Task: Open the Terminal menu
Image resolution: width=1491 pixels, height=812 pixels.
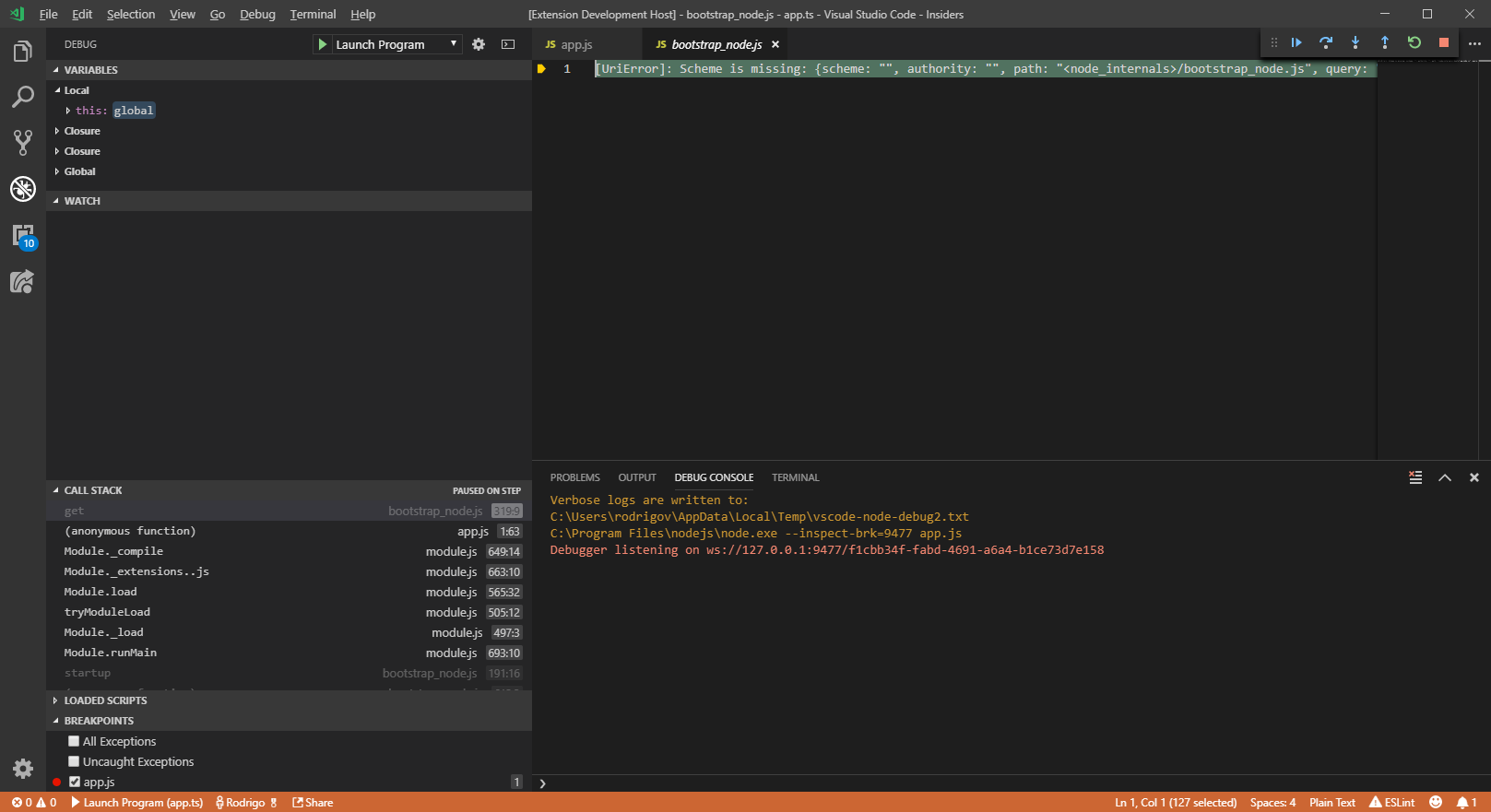Action: 313,14
